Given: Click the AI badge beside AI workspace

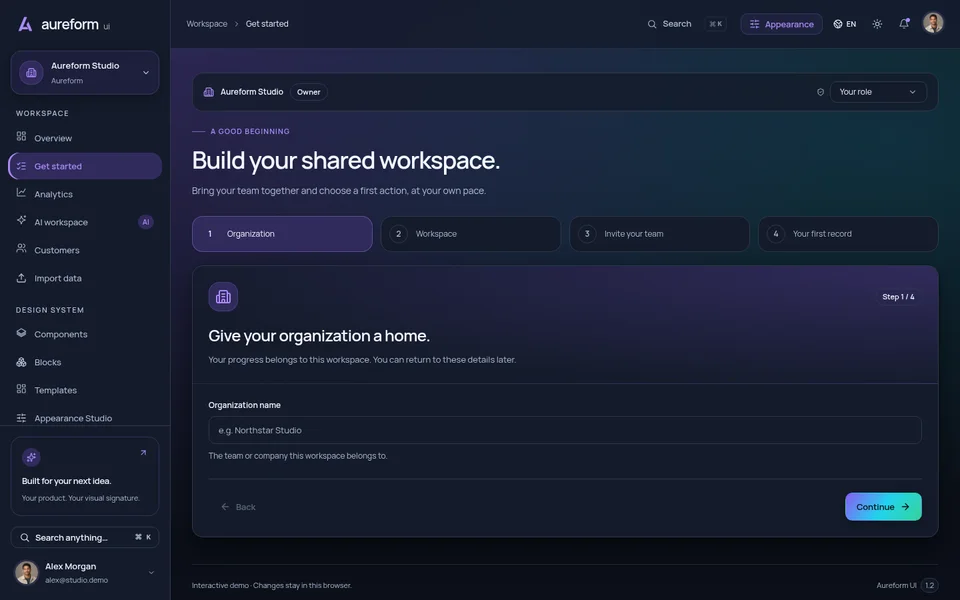Looking at the screenshot, I should pyautogui.click(x=145, y=222).
